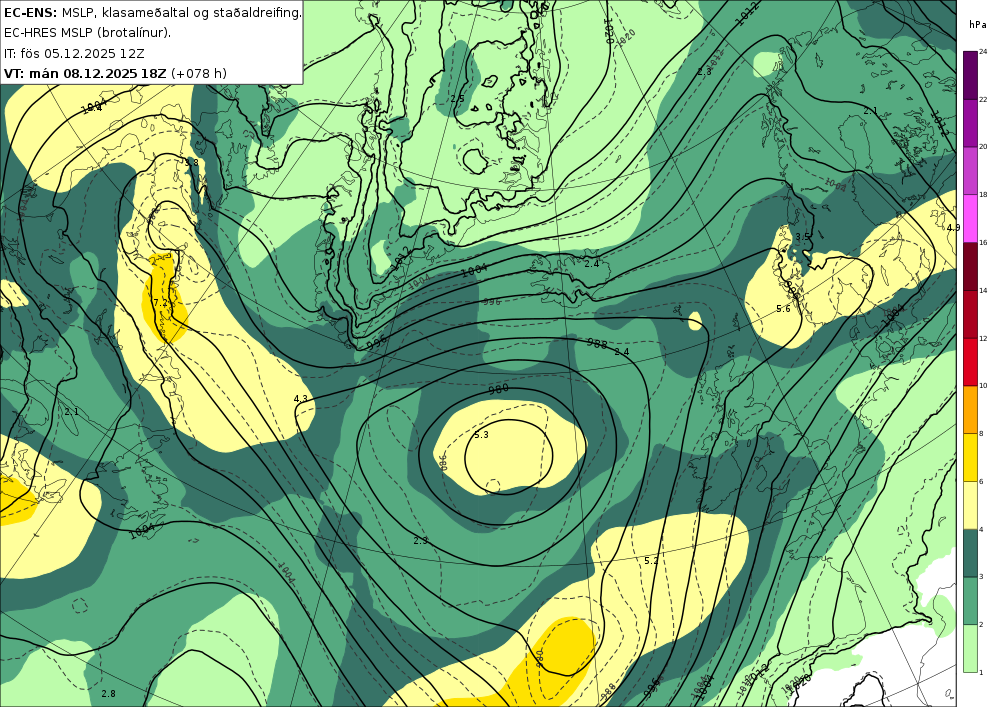Click the '7.2' spread value on the map

[x=160, y=302]
